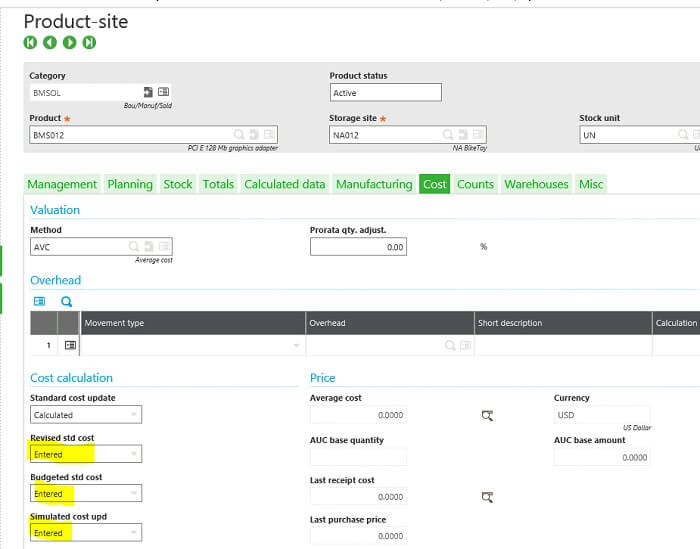The image size is (700, 549).
Task: Click the Valuation section heading
Action: pos(55,210)
